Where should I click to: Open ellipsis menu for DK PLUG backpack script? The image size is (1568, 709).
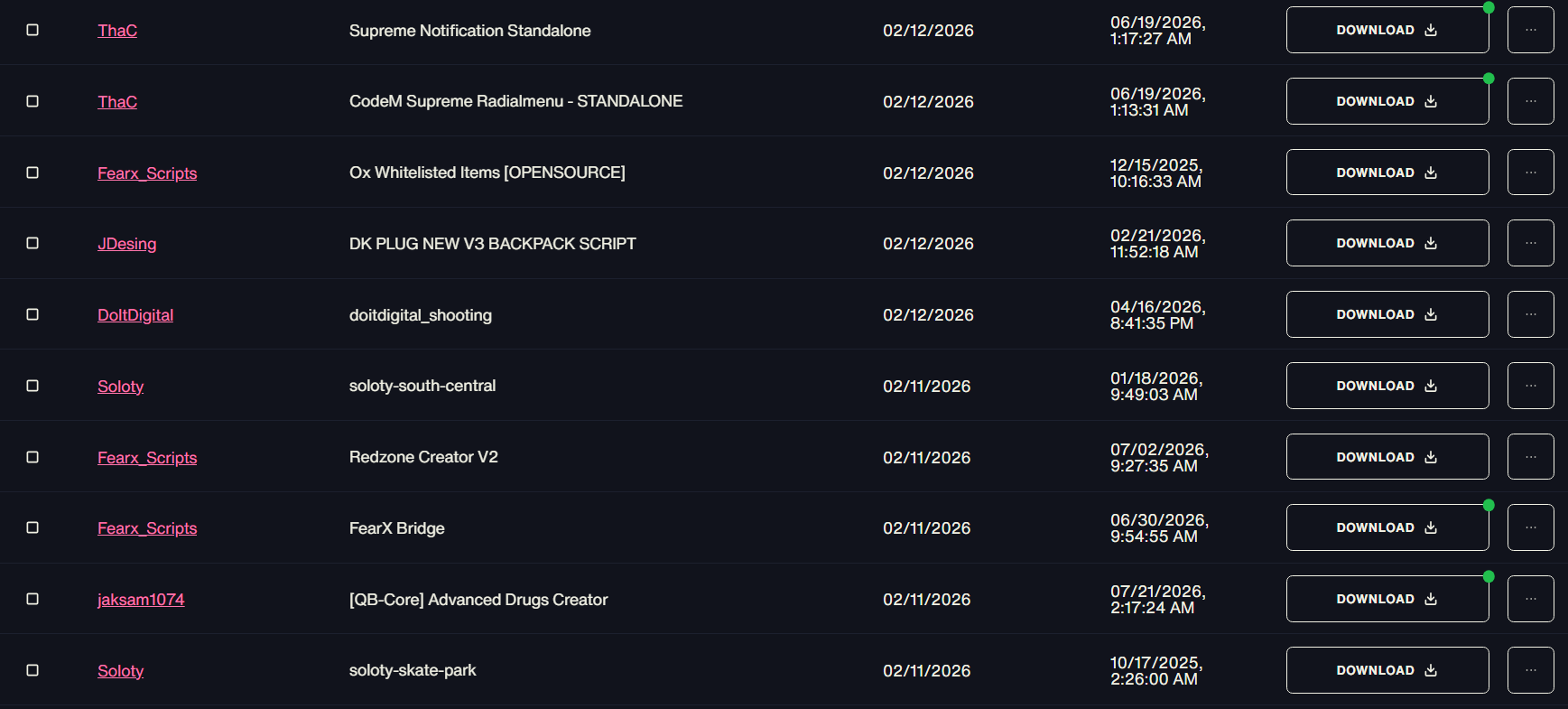[x=1530, y=243]
